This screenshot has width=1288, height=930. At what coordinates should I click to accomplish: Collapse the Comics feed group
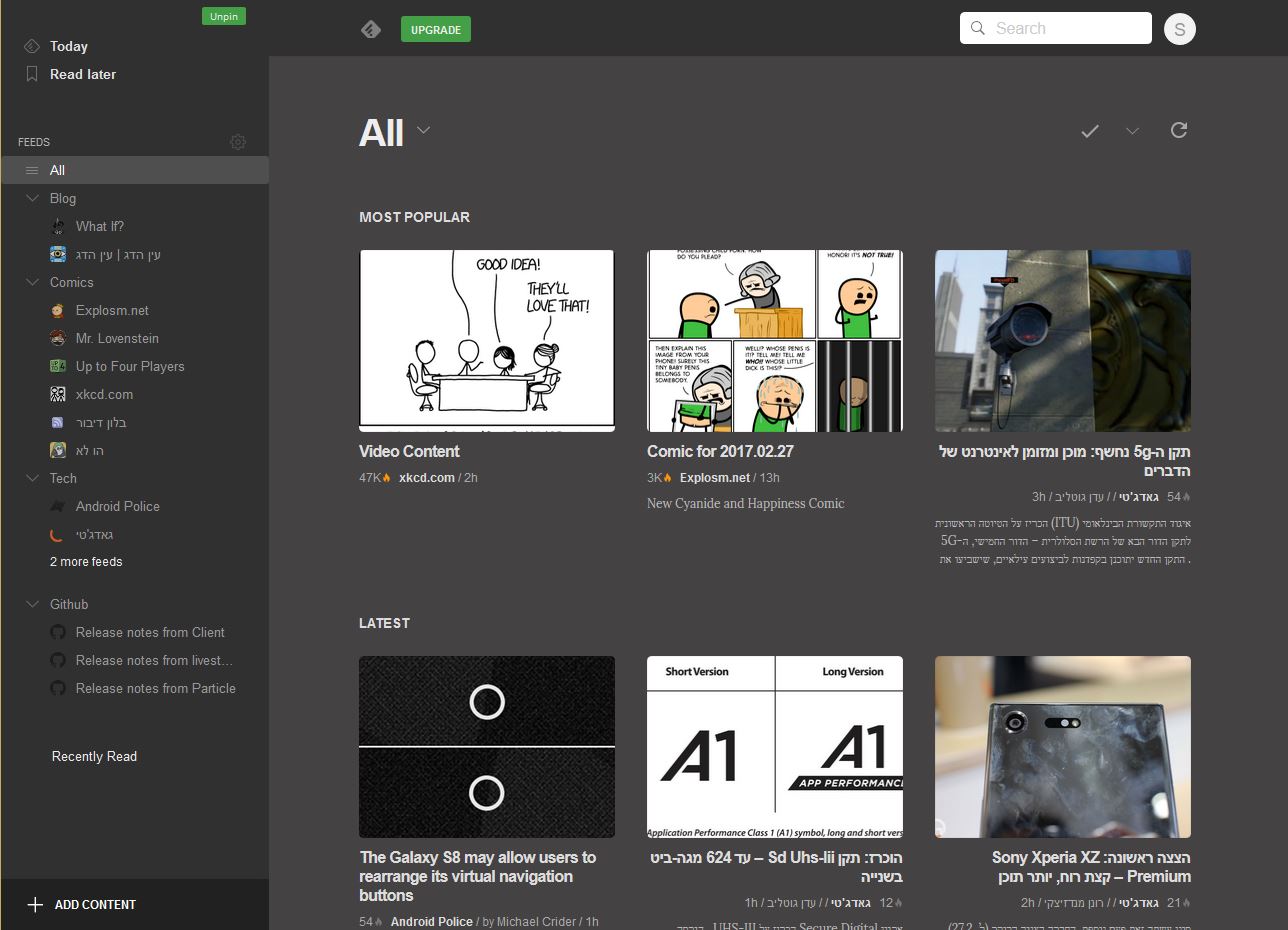(31, 282)
